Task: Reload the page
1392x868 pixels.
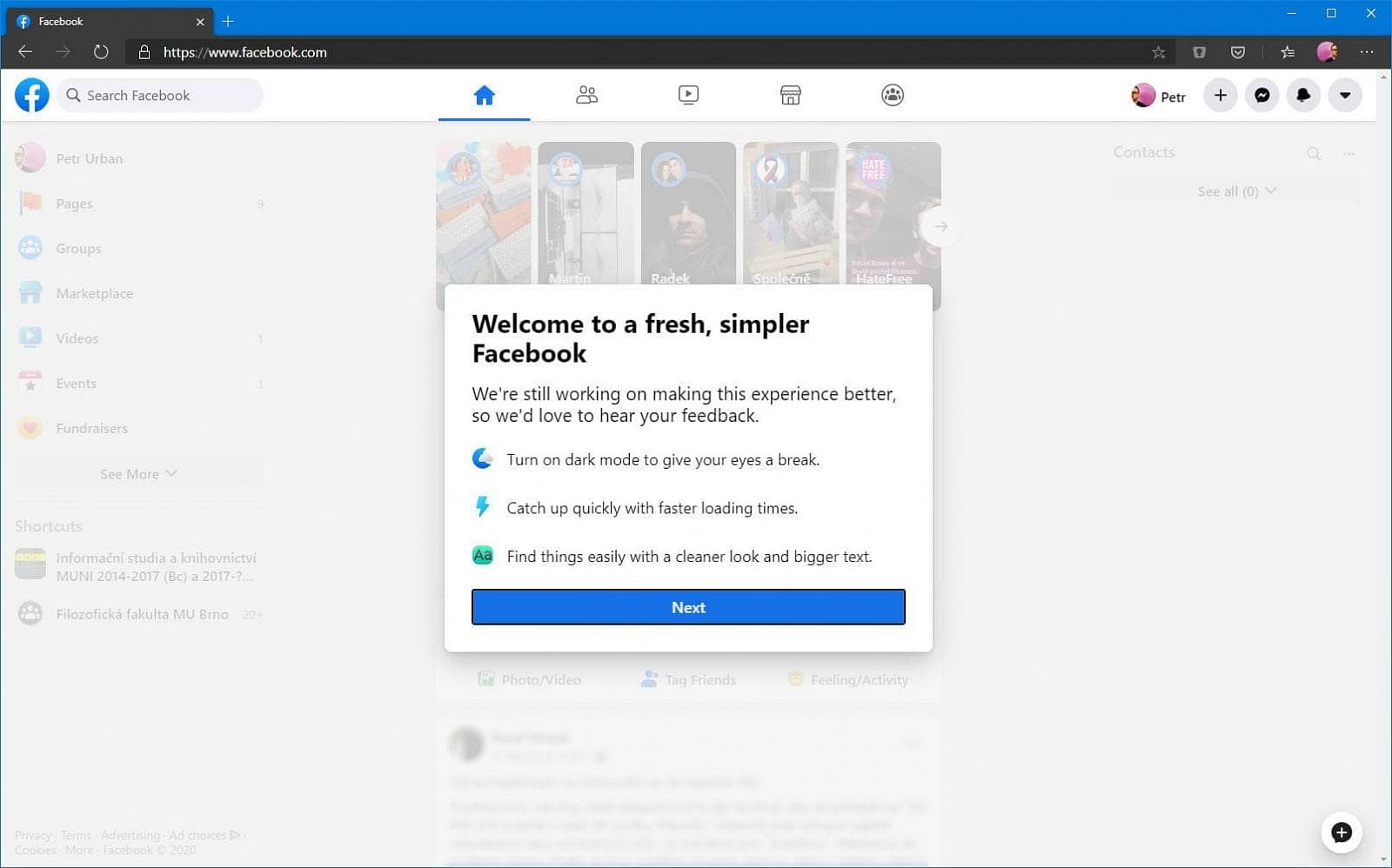Action: [x=101, y=52]
